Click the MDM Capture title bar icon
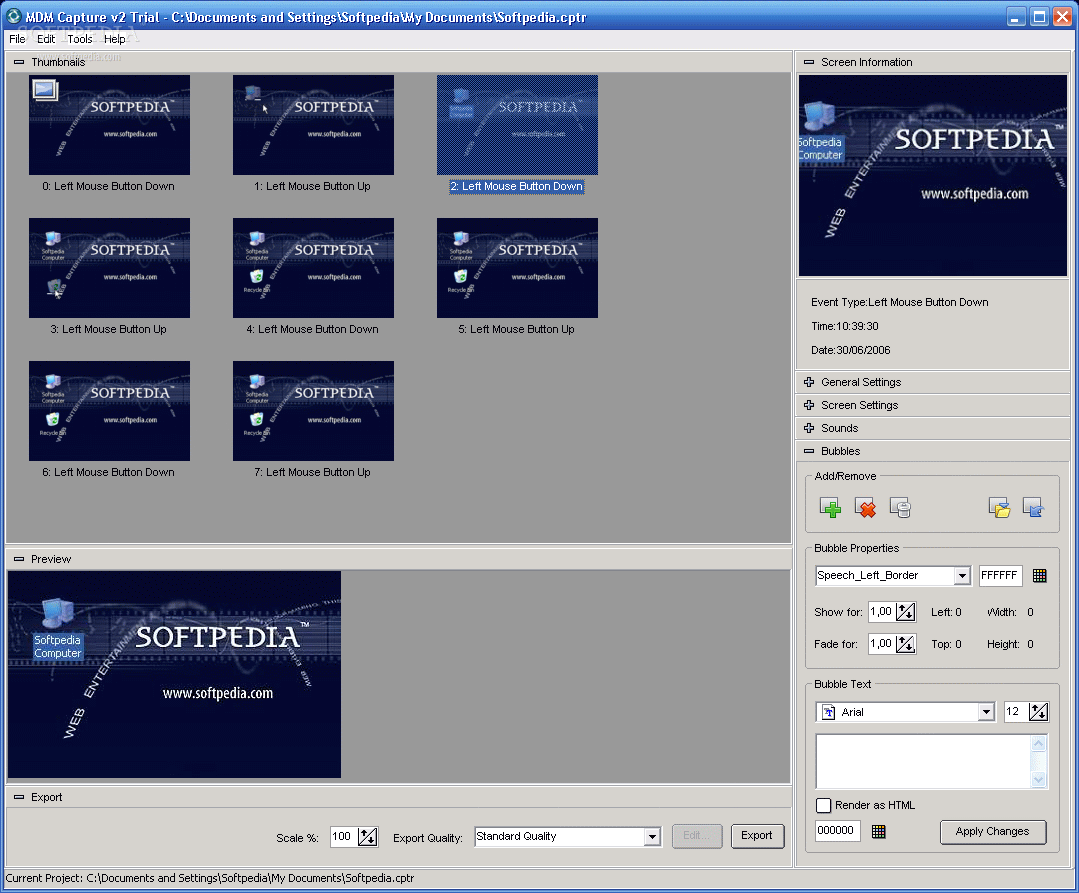The image size is (1079, 893). 13,16
